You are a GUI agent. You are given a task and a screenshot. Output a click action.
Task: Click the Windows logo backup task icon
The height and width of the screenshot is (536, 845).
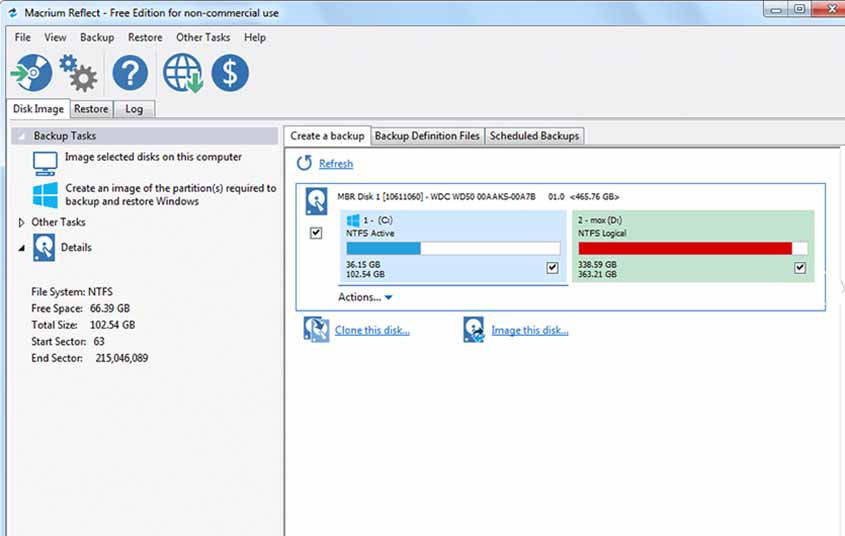point(45,194)
